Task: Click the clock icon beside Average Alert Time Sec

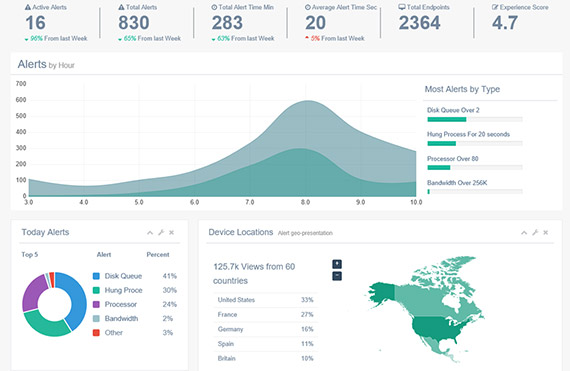Action: [308, 7]
